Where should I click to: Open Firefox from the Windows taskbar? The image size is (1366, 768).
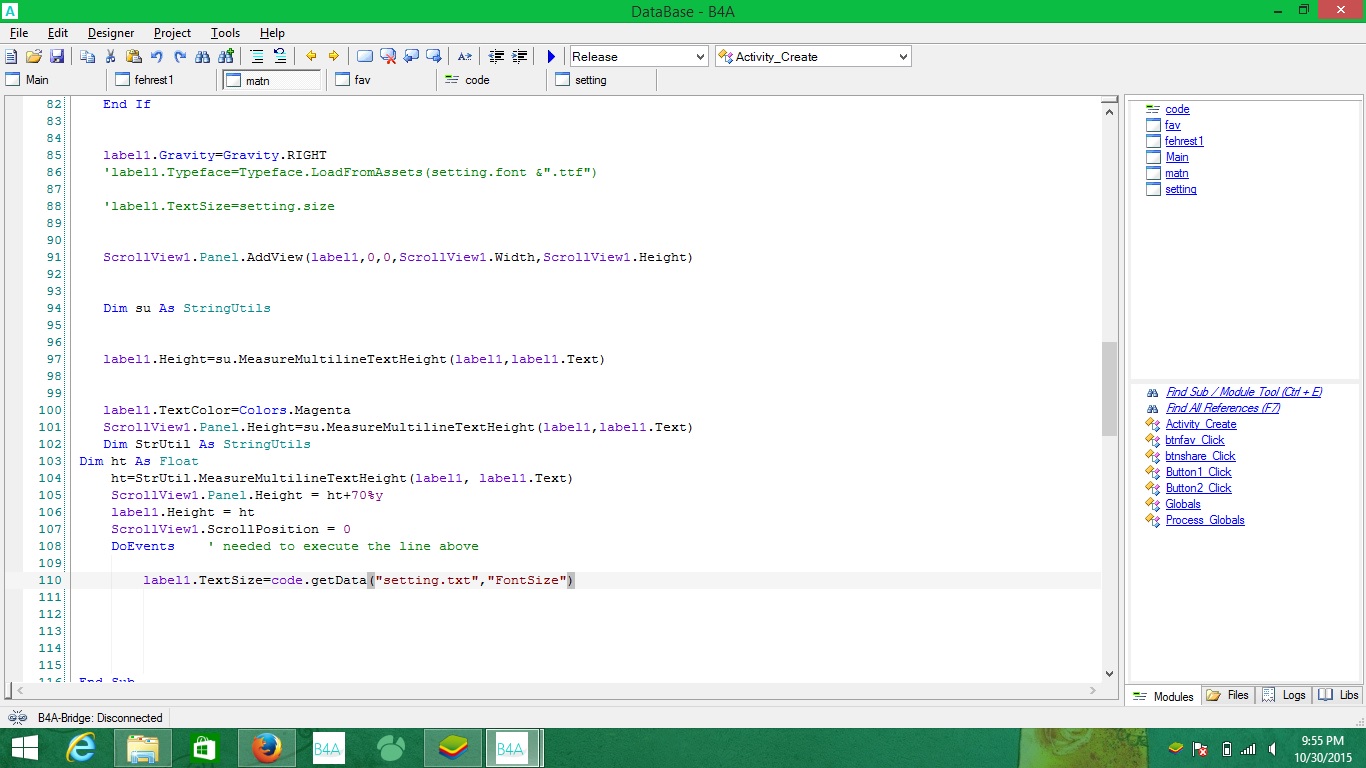(x=266, y=747)
